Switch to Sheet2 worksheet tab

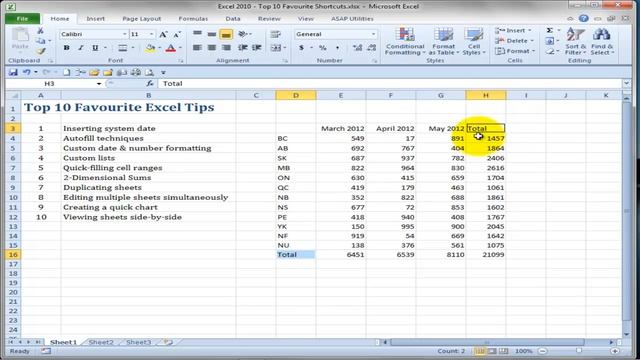pos(101,342)
